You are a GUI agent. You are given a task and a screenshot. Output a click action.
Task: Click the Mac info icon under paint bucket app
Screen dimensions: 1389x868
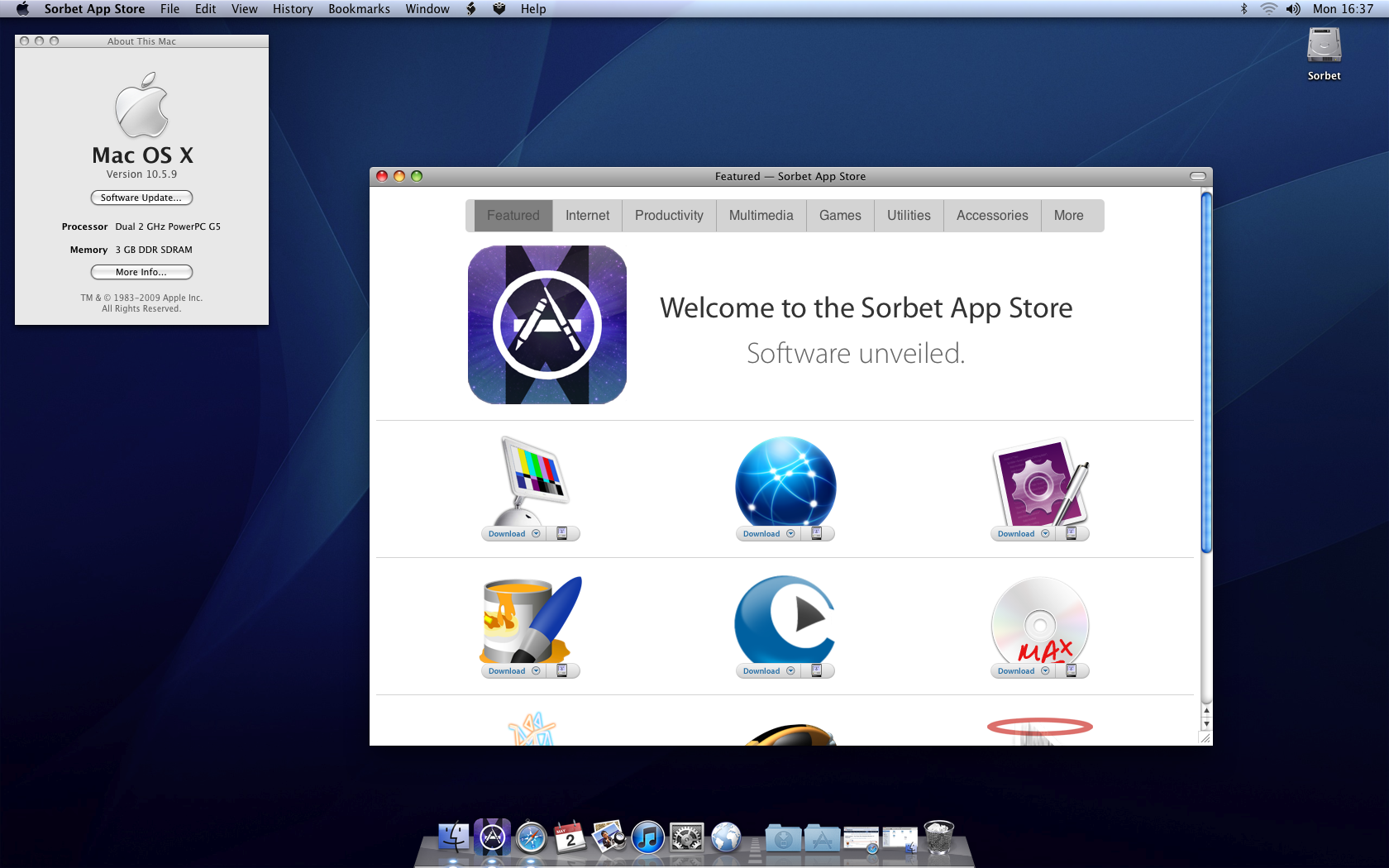562,670
